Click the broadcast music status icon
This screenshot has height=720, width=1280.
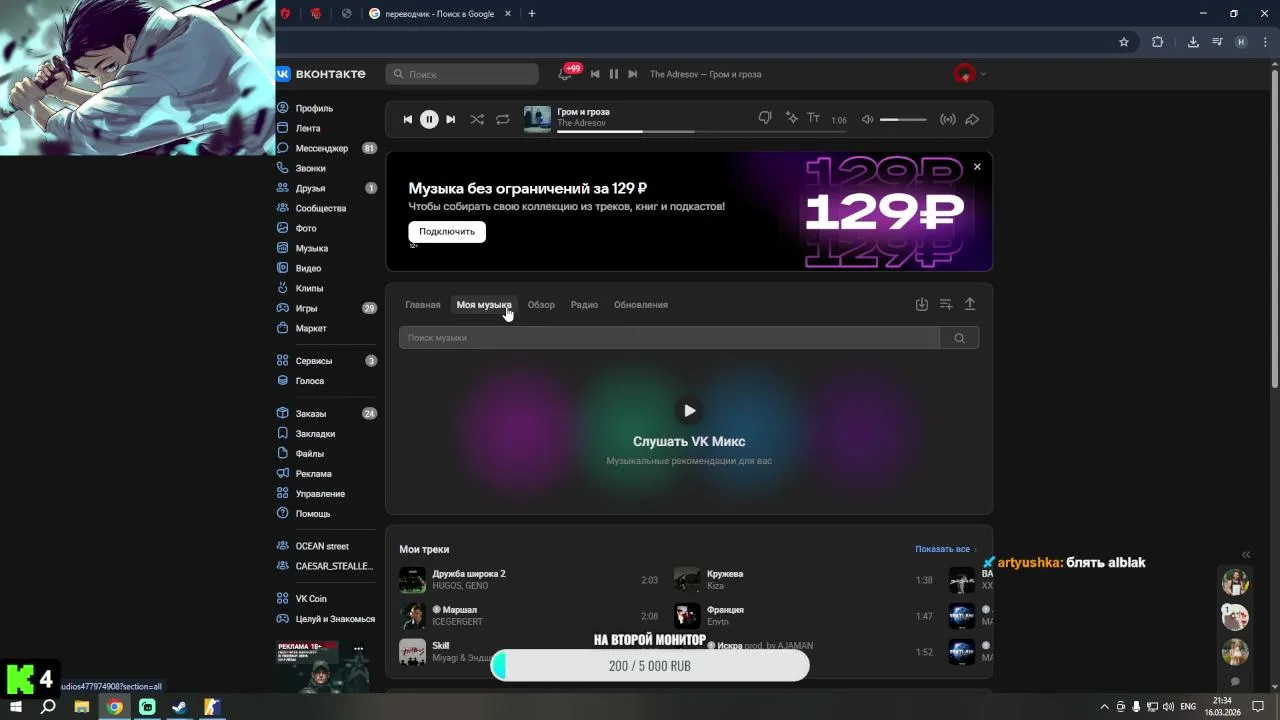coord(947,119)
